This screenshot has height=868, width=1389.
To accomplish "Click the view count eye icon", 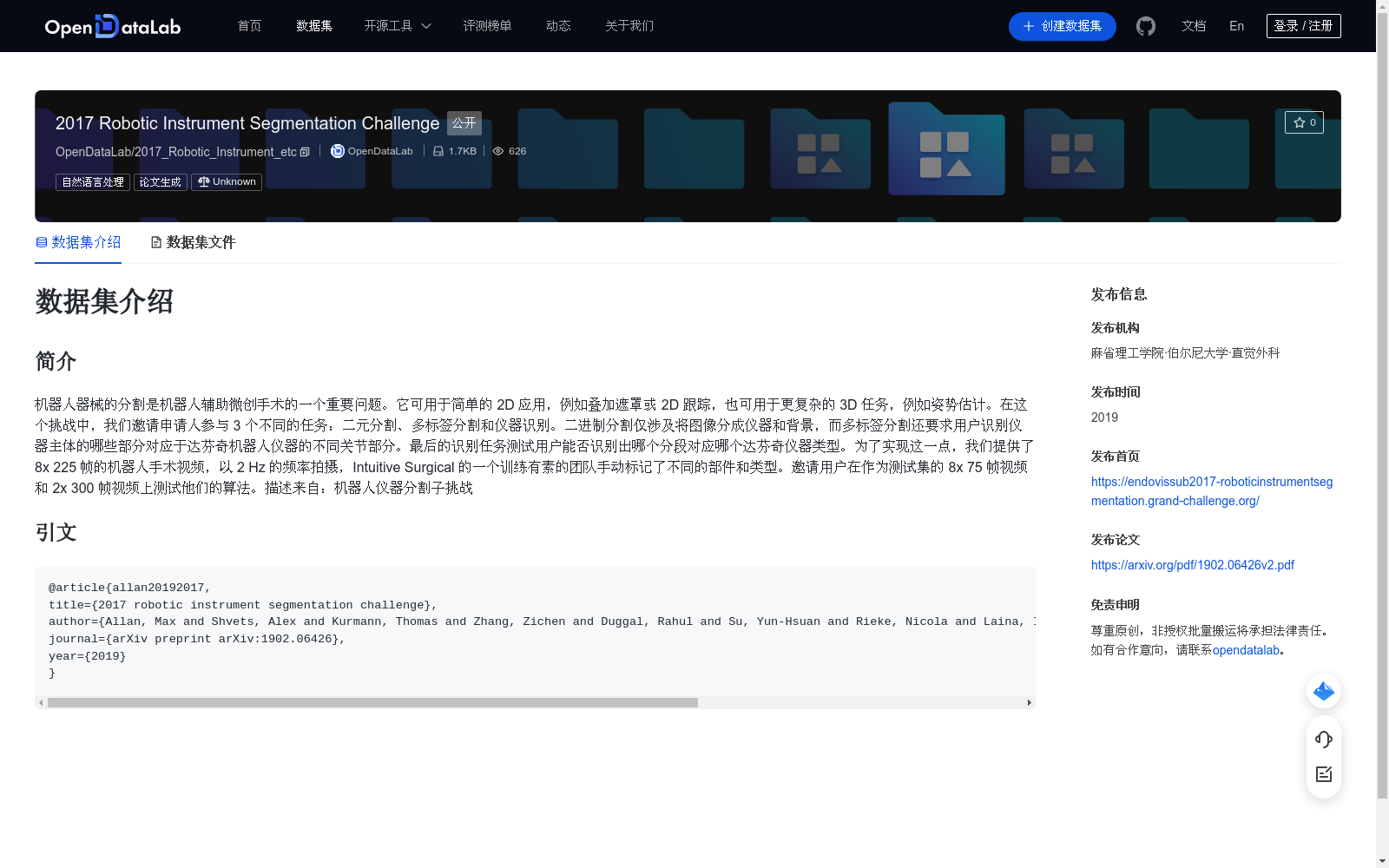I will pyautogui.click(x=498, y=151).
